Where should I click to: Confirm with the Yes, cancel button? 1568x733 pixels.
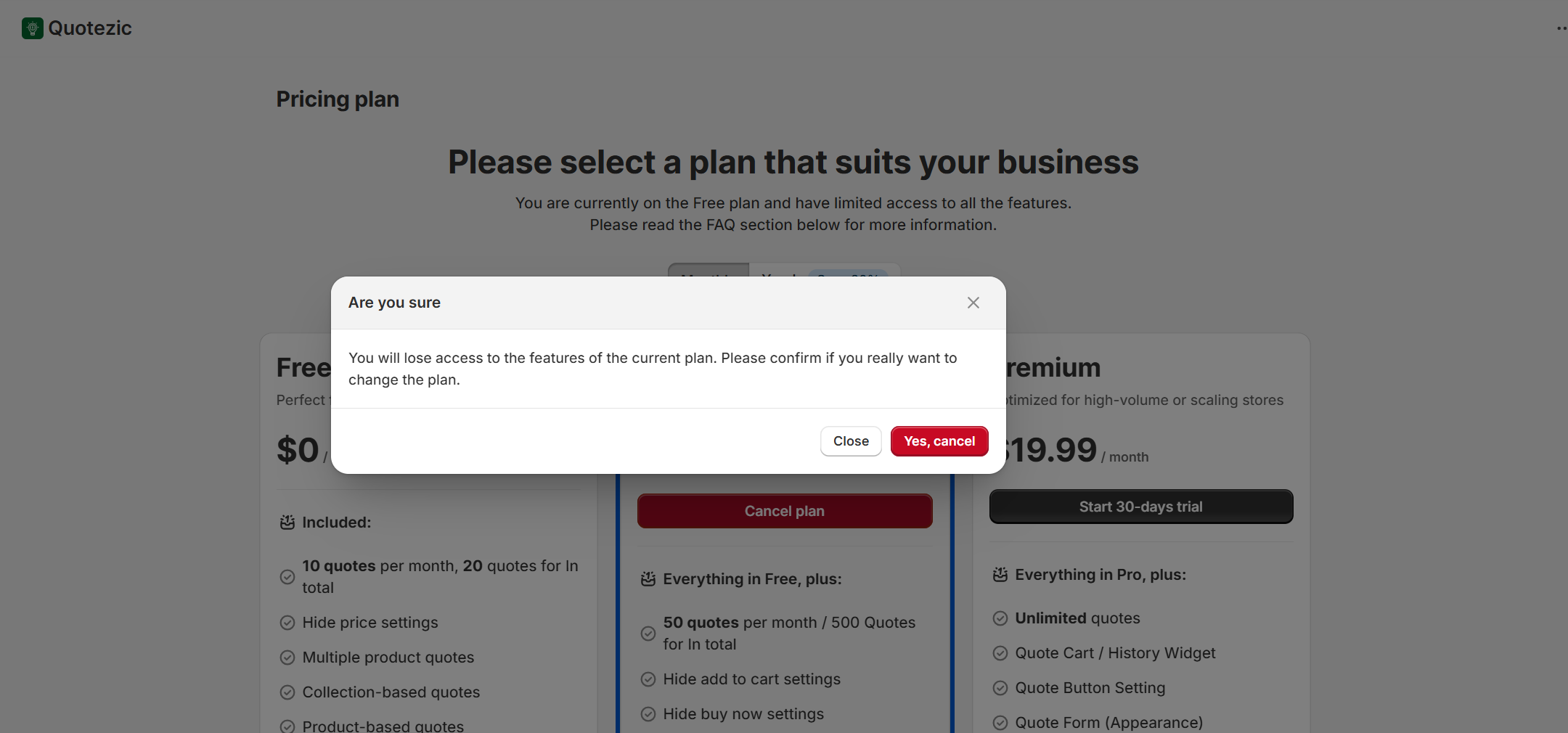pyautogui.click(x=939, y=441)
